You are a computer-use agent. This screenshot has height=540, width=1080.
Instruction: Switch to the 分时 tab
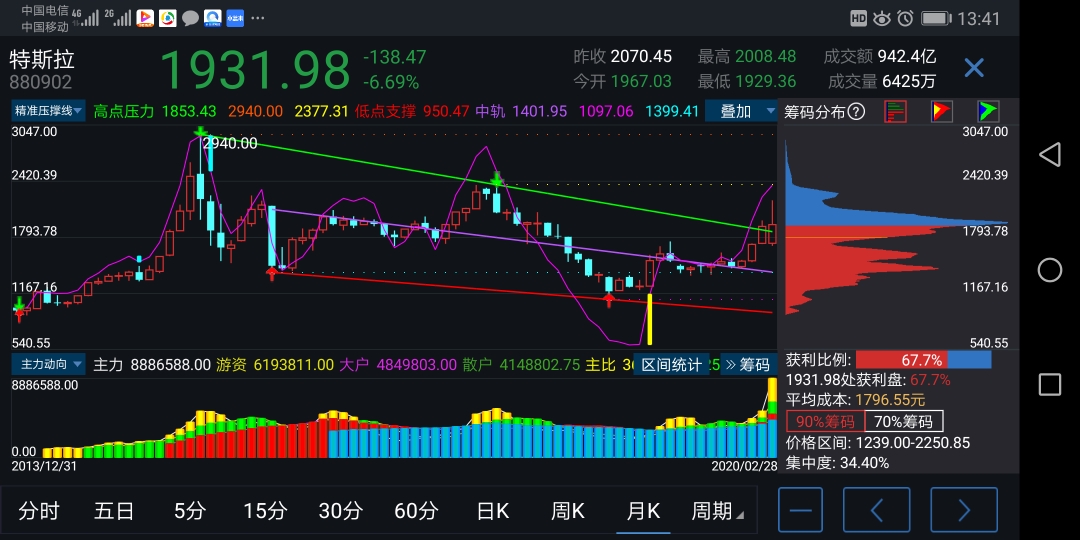(39, 511)
